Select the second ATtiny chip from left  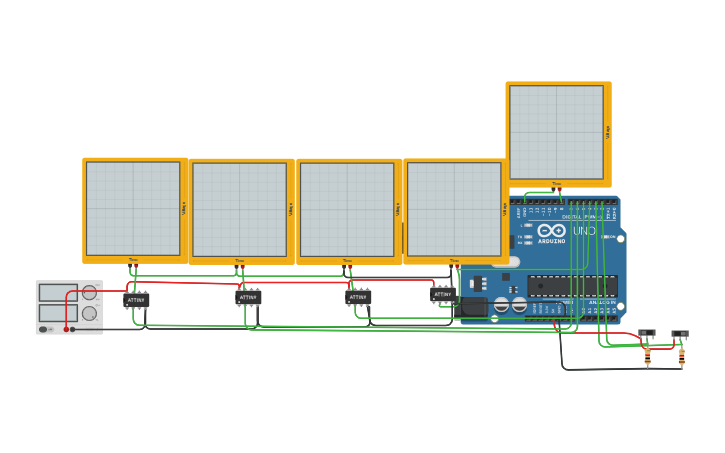click(248, 297)
